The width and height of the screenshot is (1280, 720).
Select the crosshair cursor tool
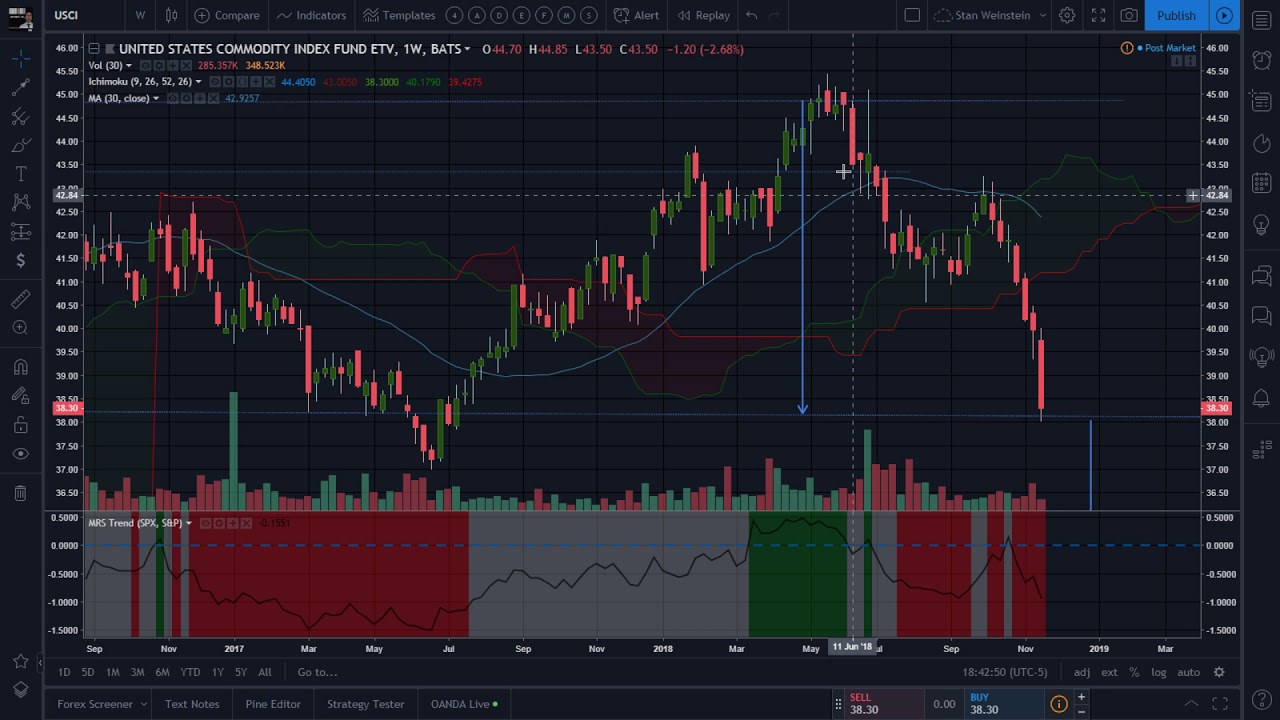pyautogui.click(x=20, y=59)
